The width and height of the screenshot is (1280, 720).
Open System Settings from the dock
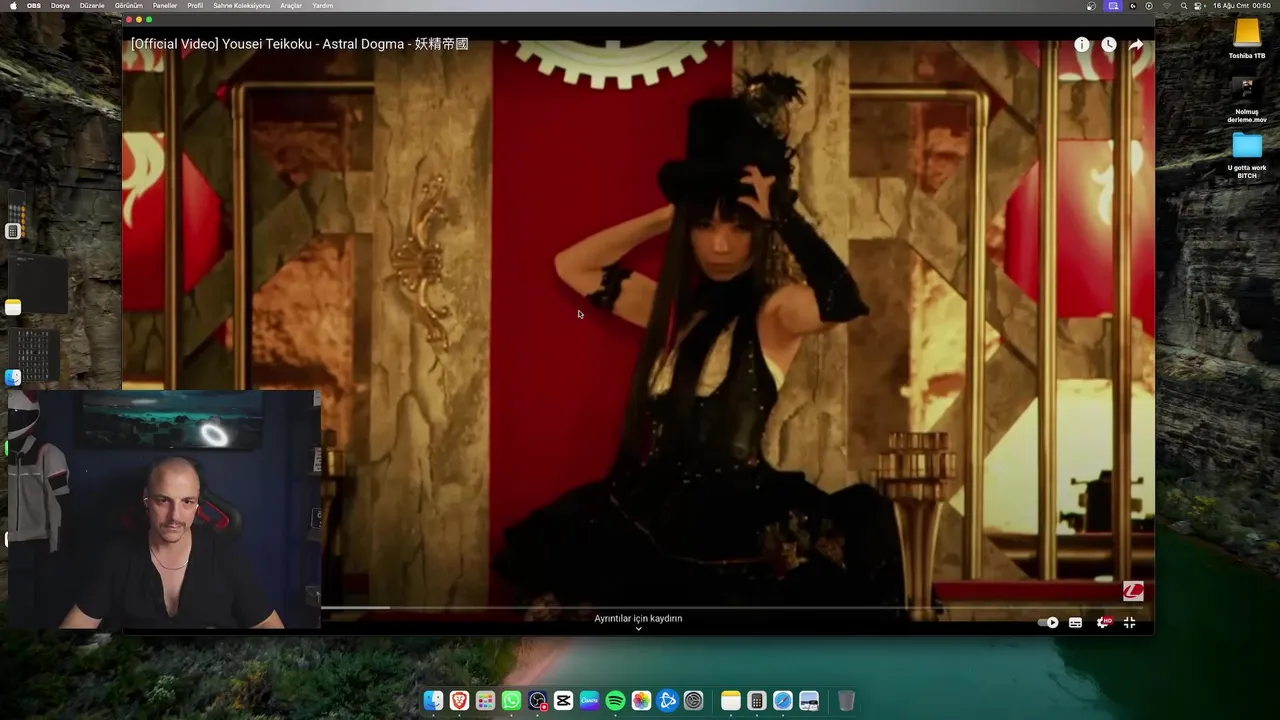point(693,701)
